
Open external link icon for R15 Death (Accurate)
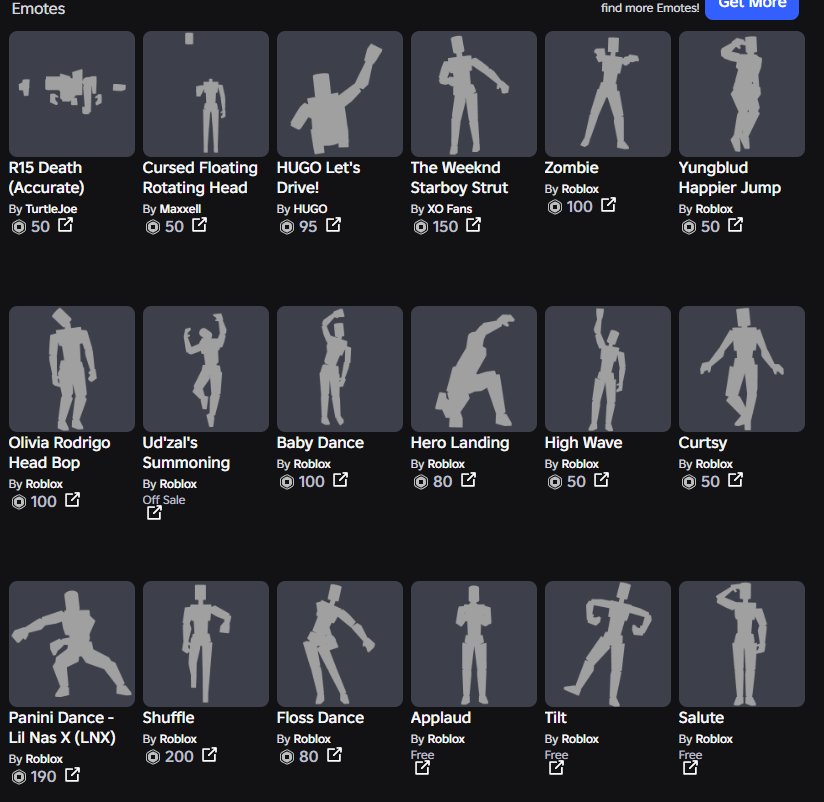tap(65, 225)
